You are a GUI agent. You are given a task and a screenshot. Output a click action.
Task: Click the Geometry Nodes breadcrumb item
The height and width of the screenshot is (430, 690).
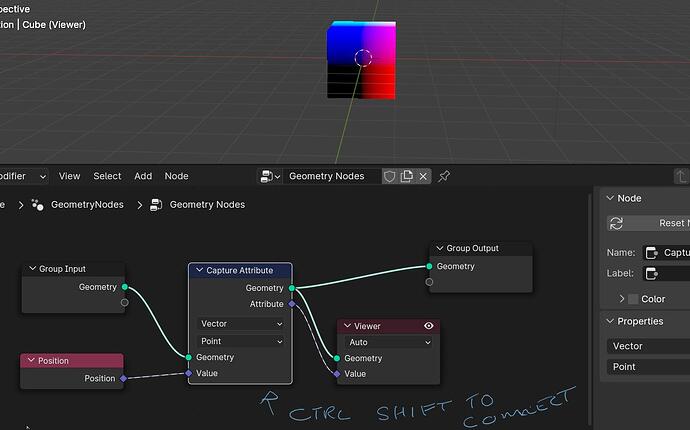click(x=207, y=205)
